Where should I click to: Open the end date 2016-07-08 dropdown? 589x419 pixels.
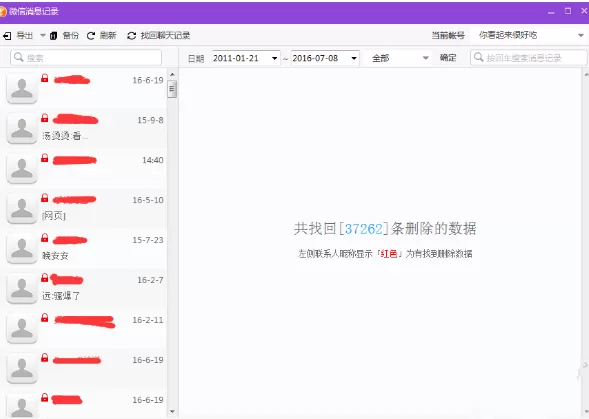(x=354, y=58)
